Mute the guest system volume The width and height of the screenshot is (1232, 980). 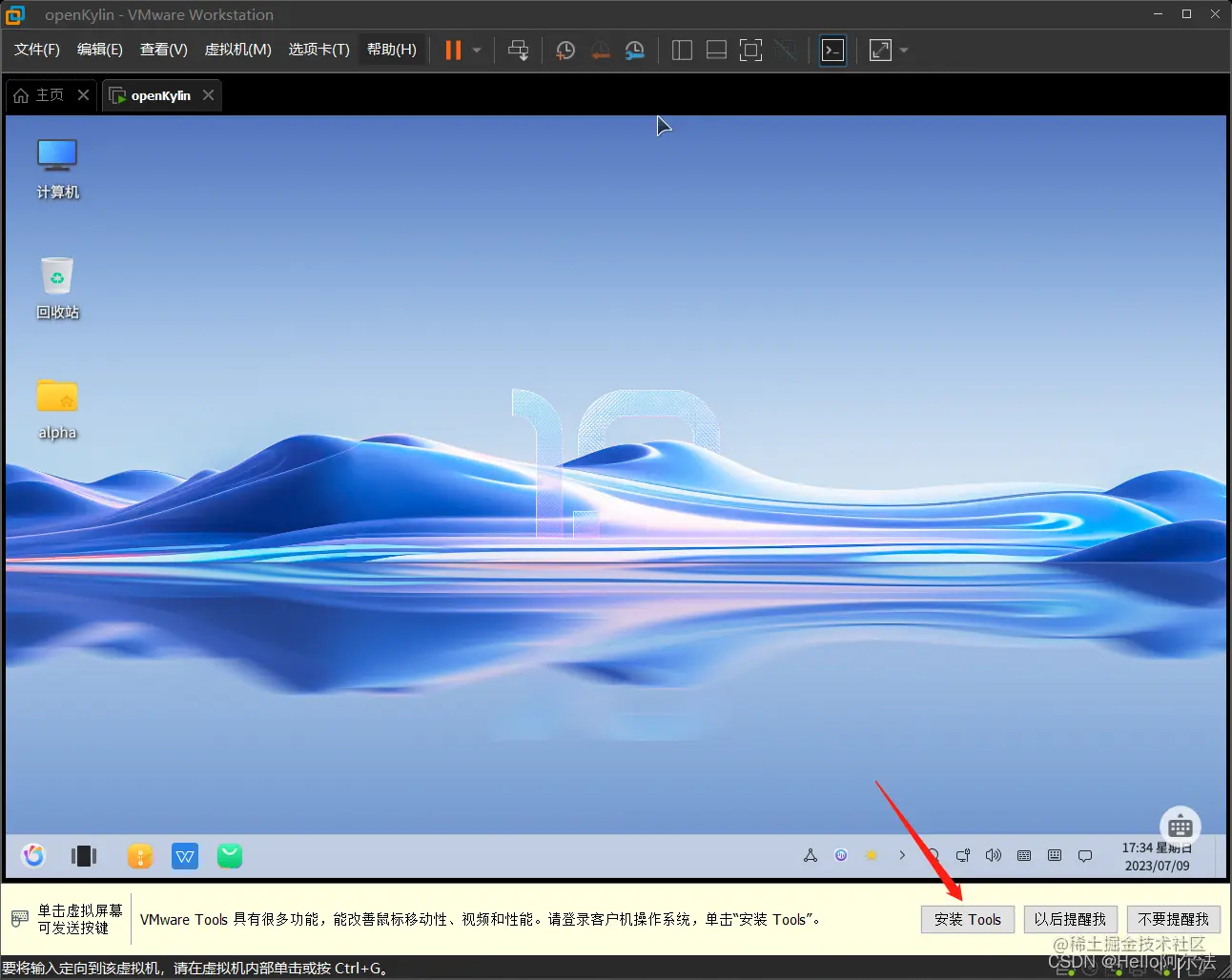993,855
